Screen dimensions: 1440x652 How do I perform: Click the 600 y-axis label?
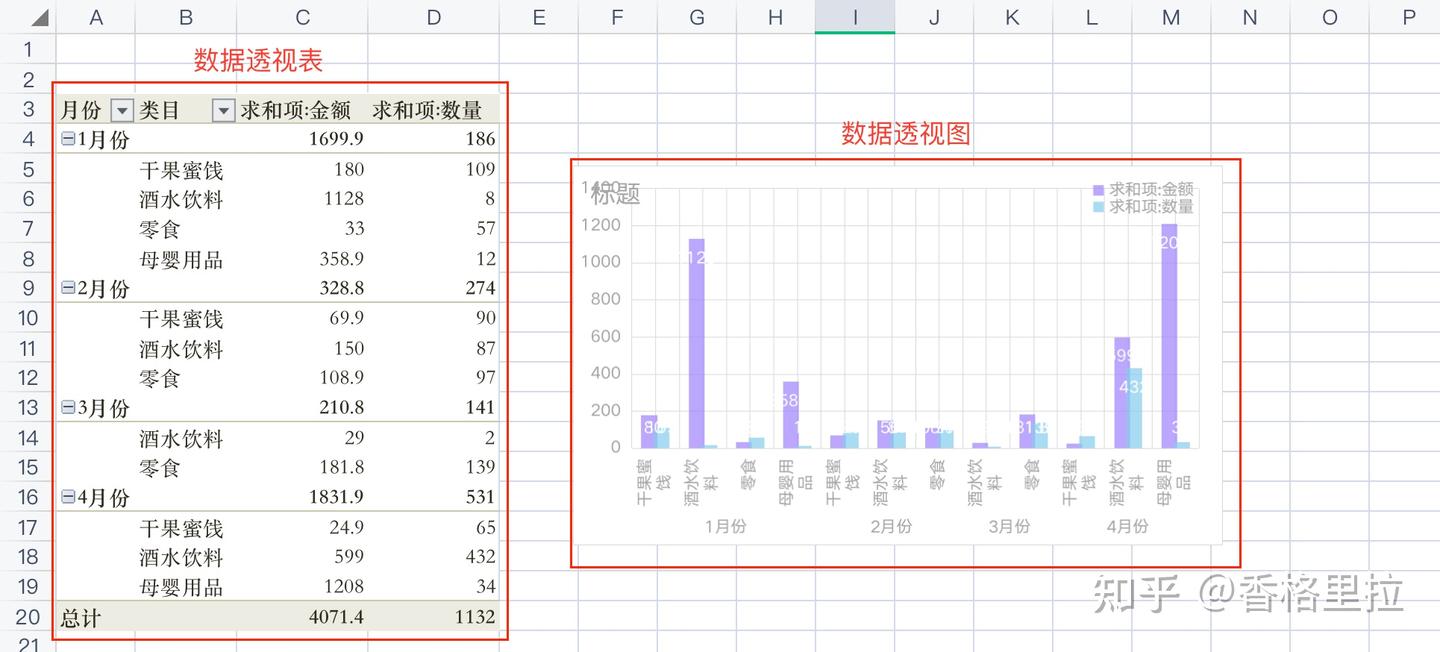[605, 336]
